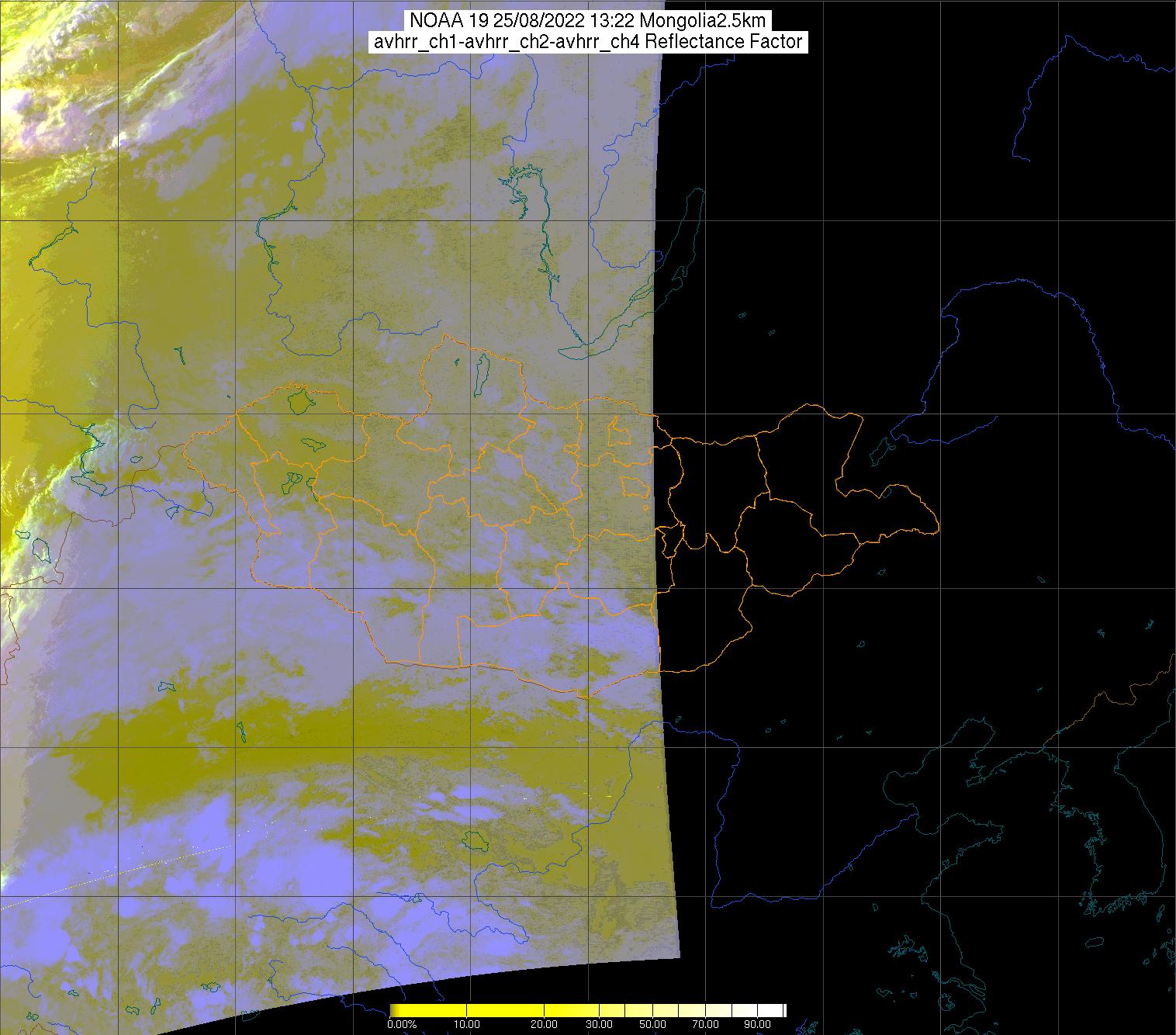The image size is (1176, 1035).
Task: Click the NOAA 19 date and time title
Action: 588,21
